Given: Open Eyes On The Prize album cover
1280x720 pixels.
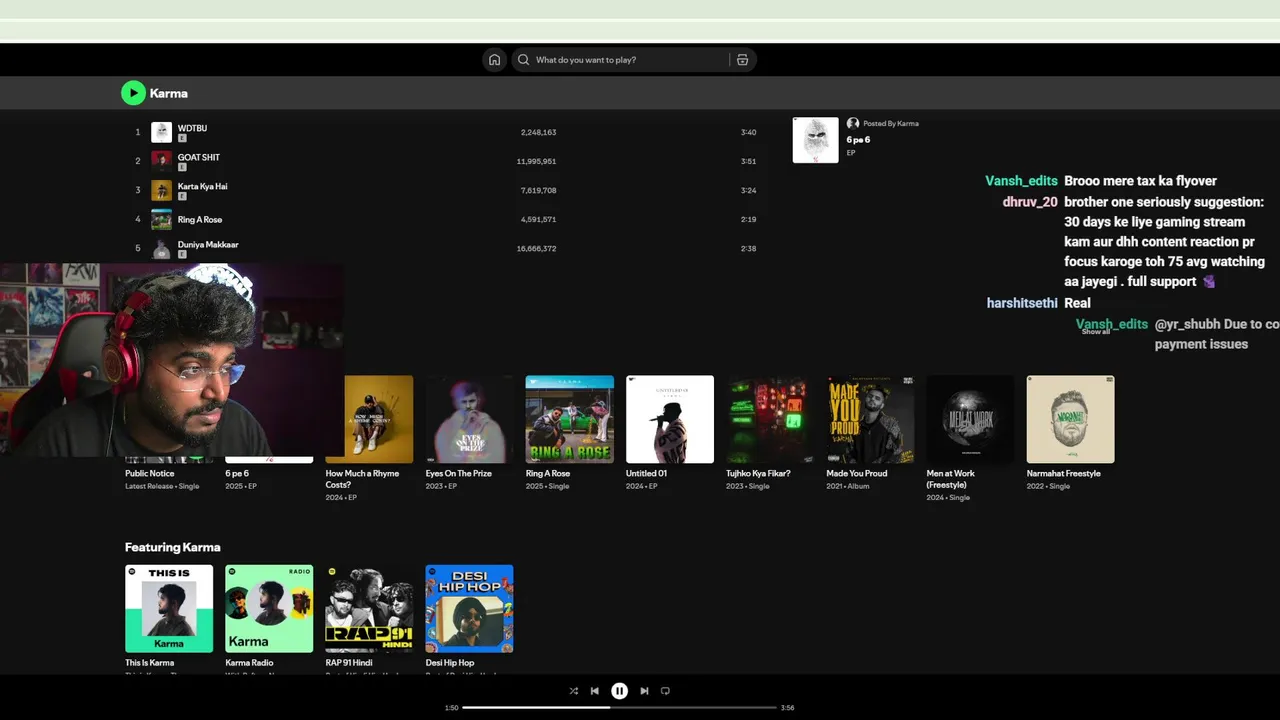Looking at the screenshot, I should 469,419.
